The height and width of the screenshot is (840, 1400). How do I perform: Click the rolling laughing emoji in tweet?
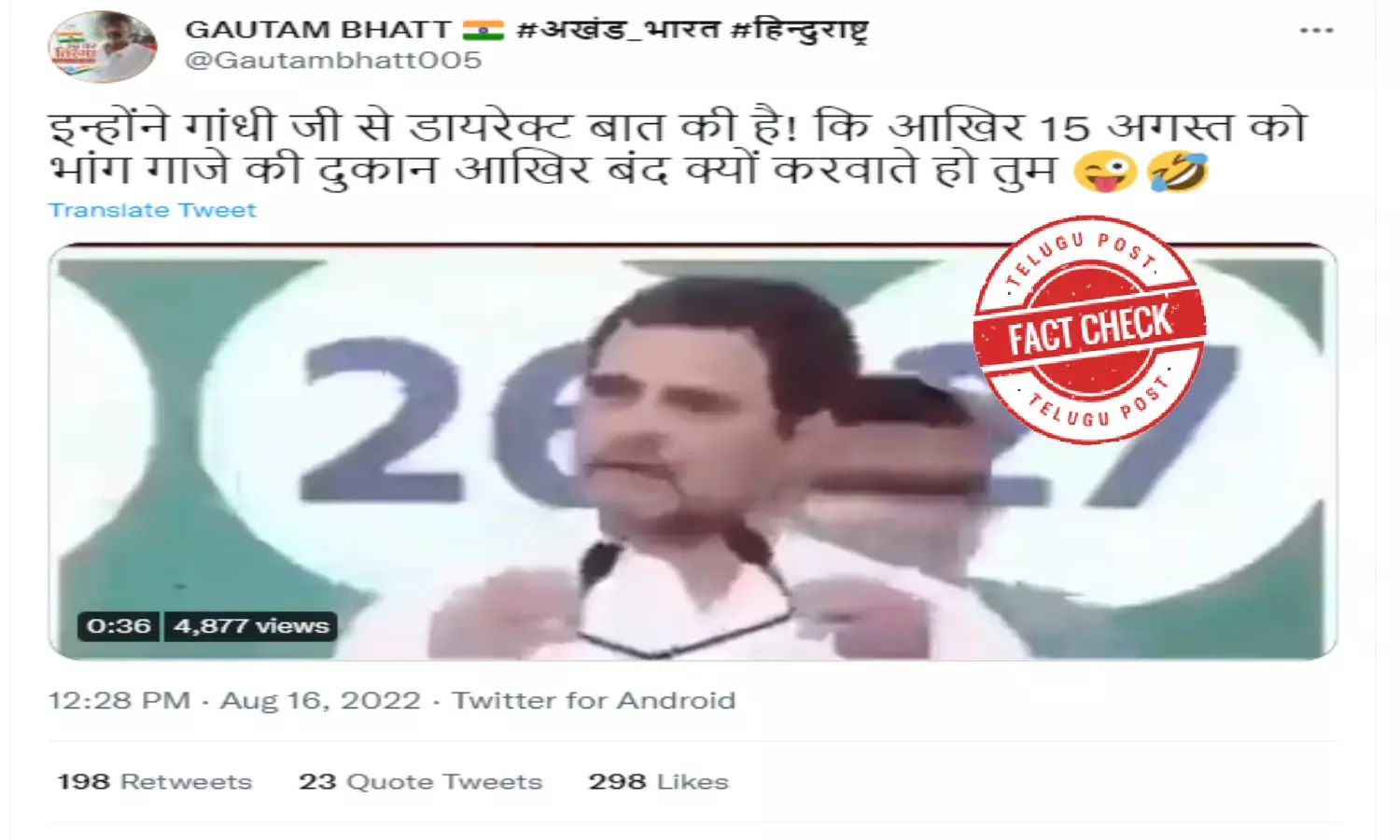[1177, 173]
